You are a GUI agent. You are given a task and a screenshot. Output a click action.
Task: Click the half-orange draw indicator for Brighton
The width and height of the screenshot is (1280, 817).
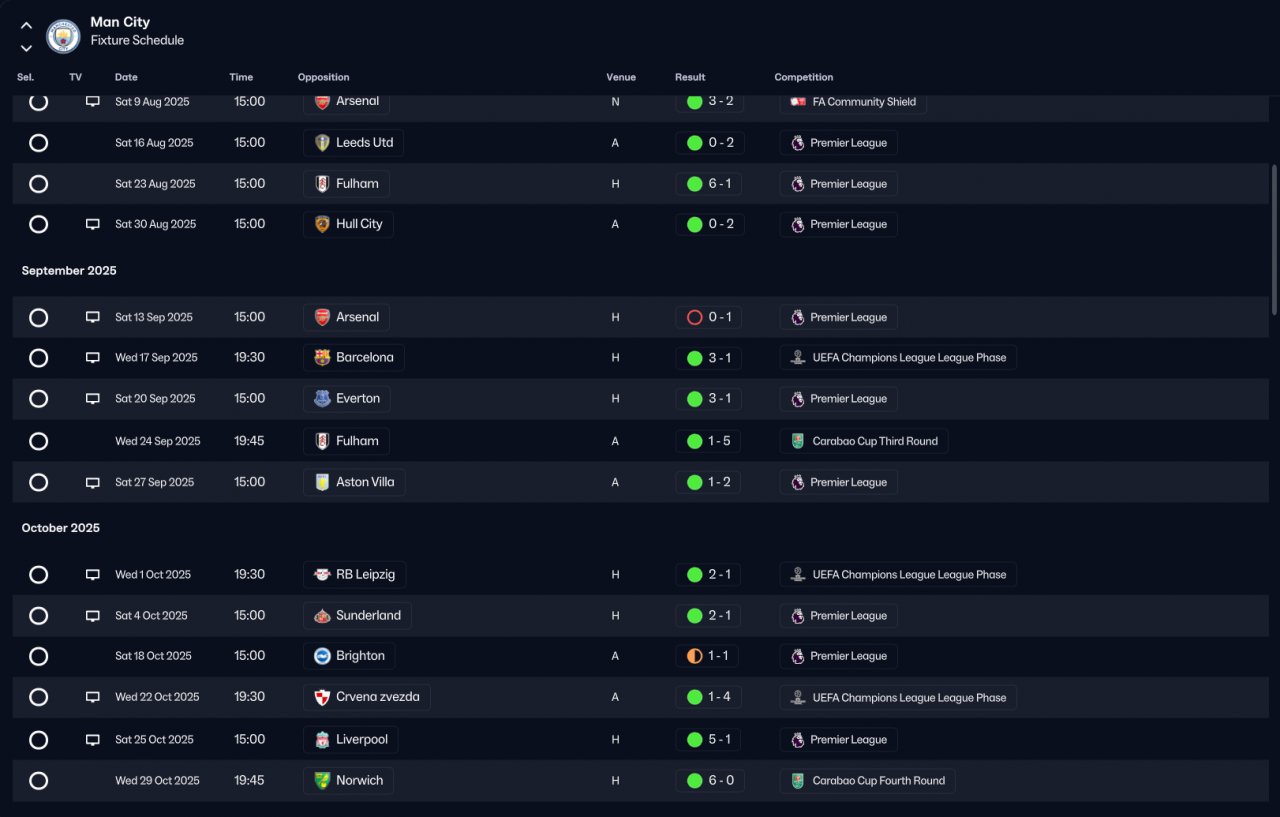point(694,656)
